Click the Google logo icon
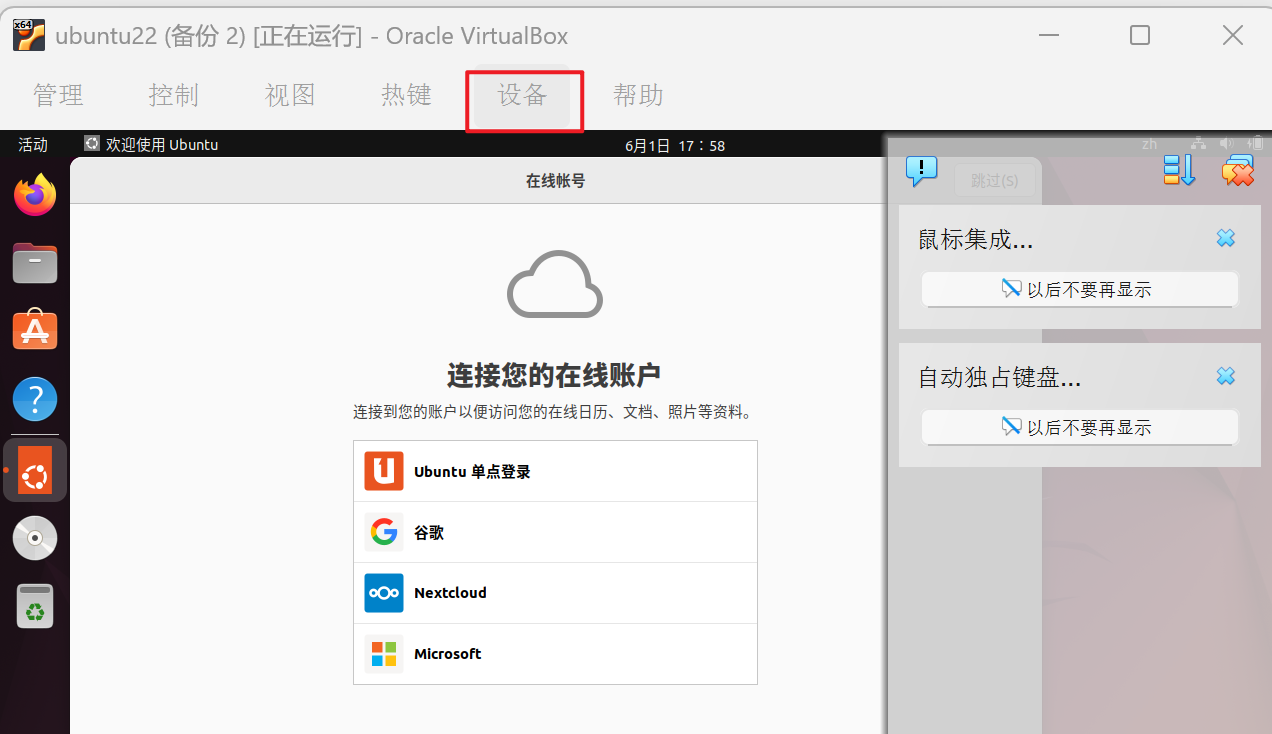Viewport: 1272px width, 734px height. 384,532
